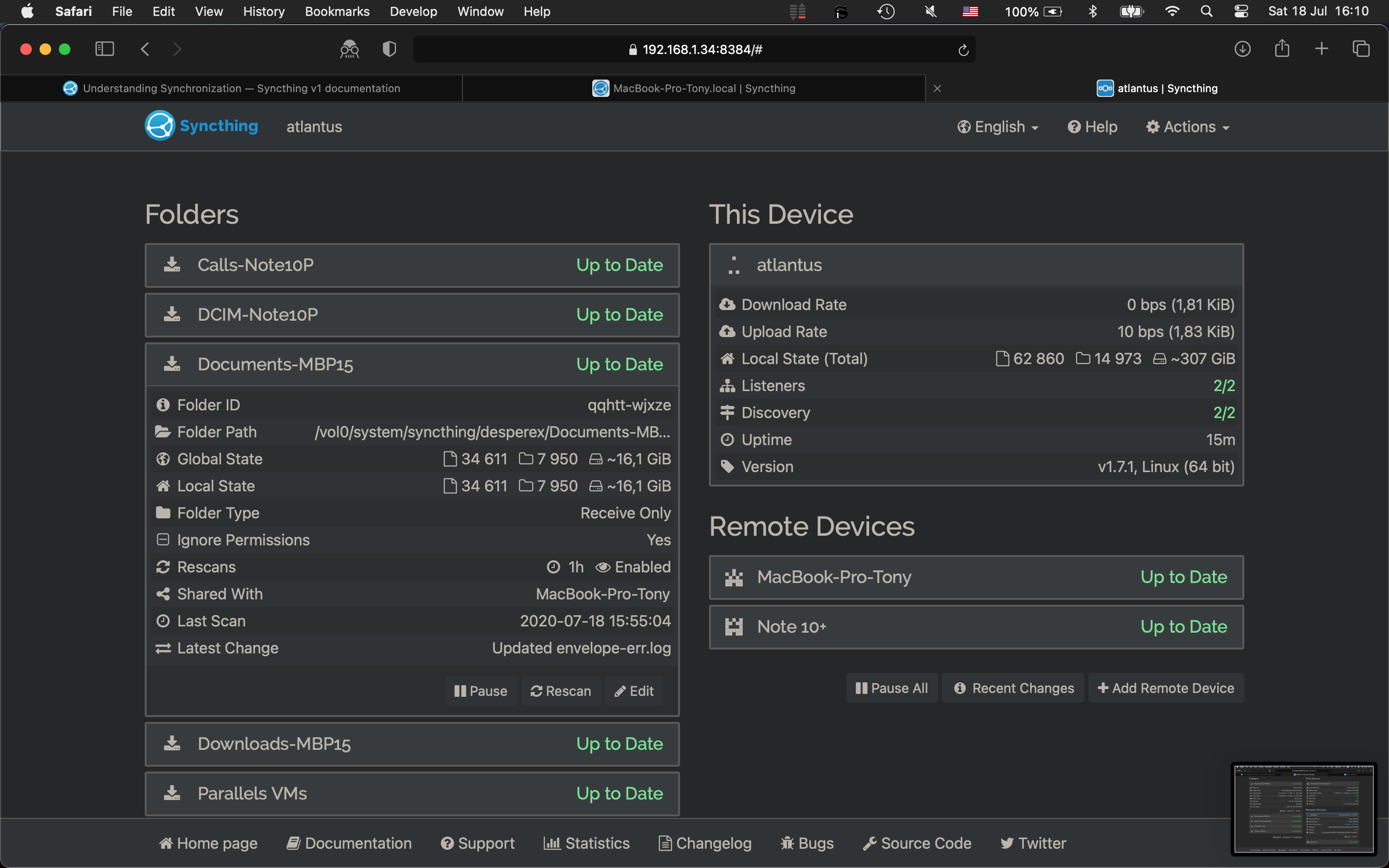Expand the Downloads-MBP15 folder panel

click(x=412, y=744)
